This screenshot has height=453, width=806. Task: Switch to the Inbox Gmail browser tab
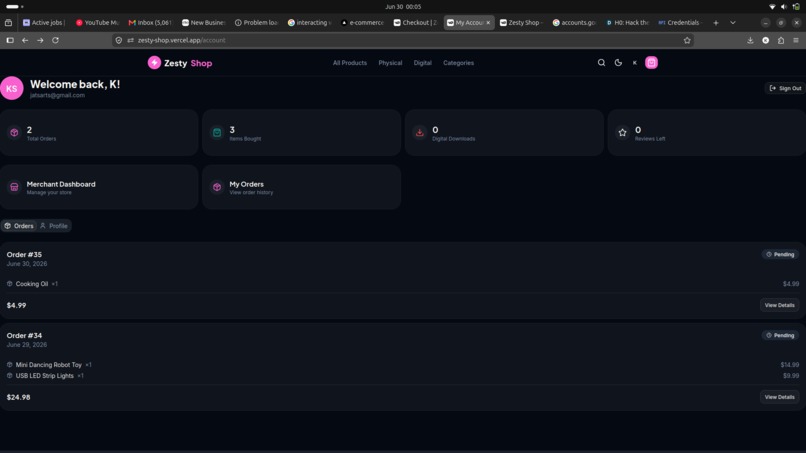pyautogui.click(x=150, y=23)
